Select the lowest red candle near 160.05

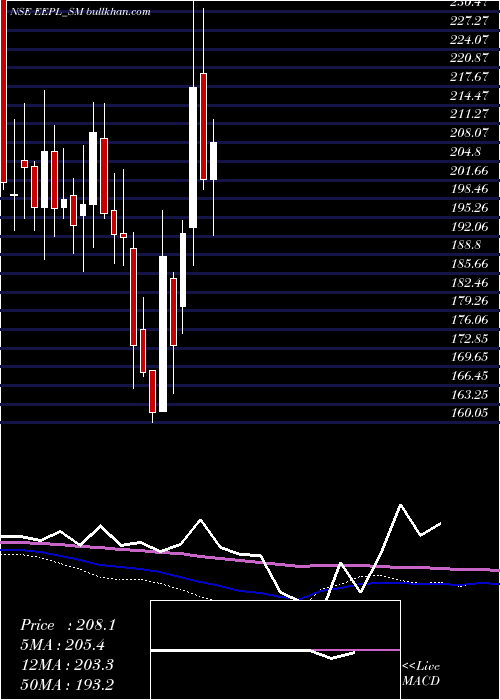pos(153,391)
